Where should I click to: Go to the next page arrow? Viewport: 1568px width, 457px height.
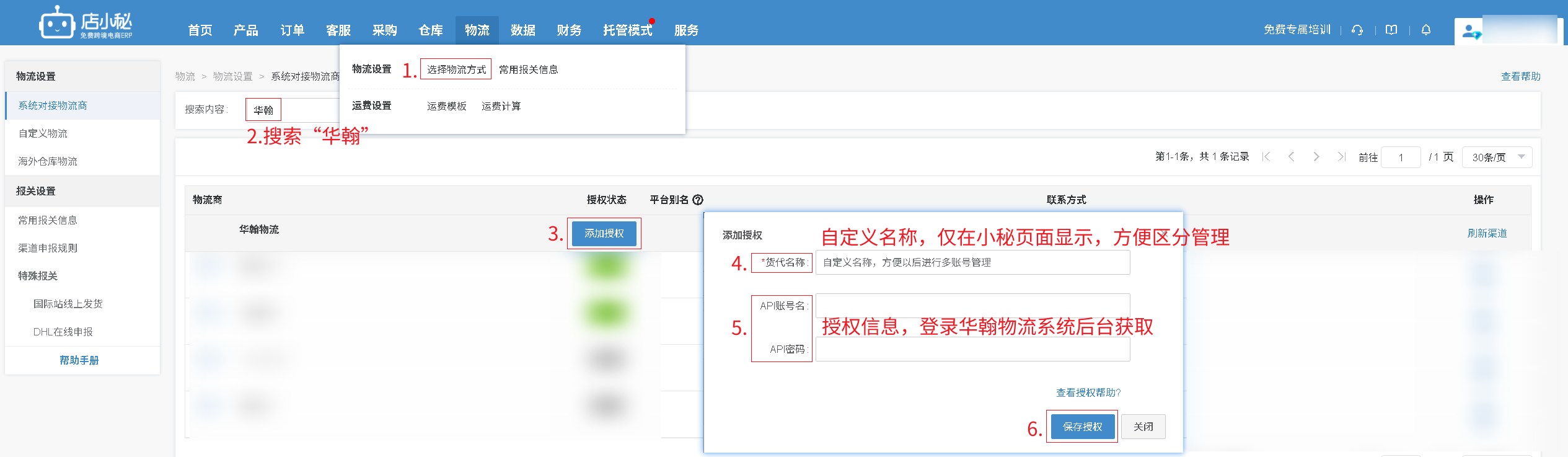[x=1316, y=157]
